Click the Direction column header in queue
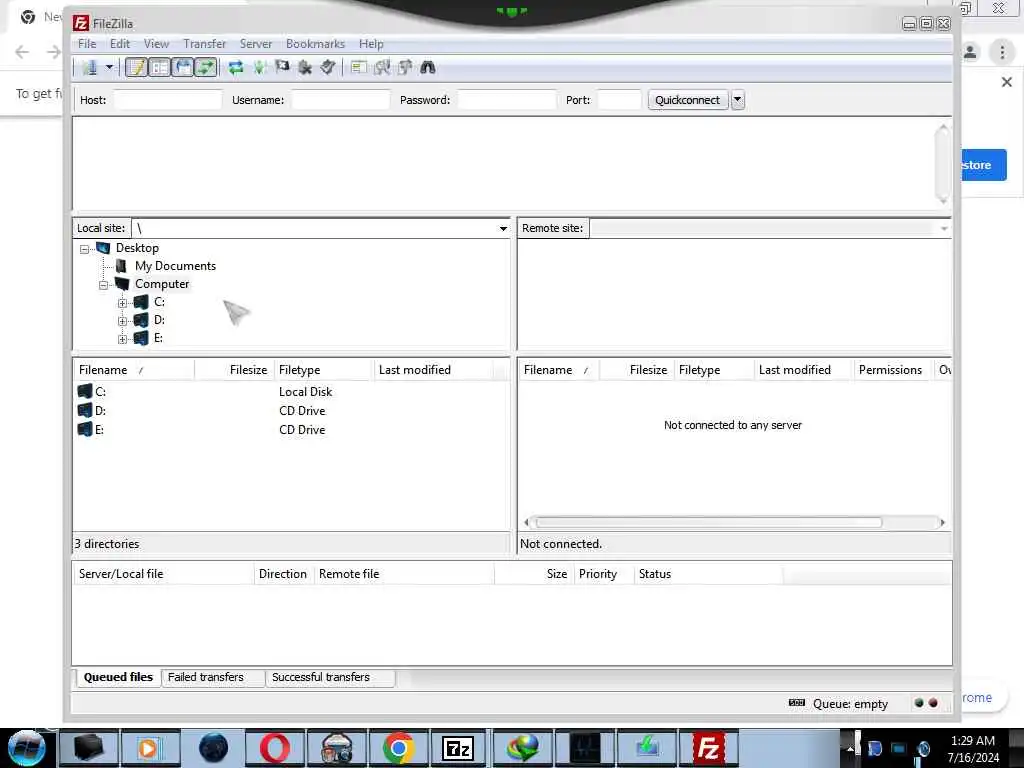 283,574
